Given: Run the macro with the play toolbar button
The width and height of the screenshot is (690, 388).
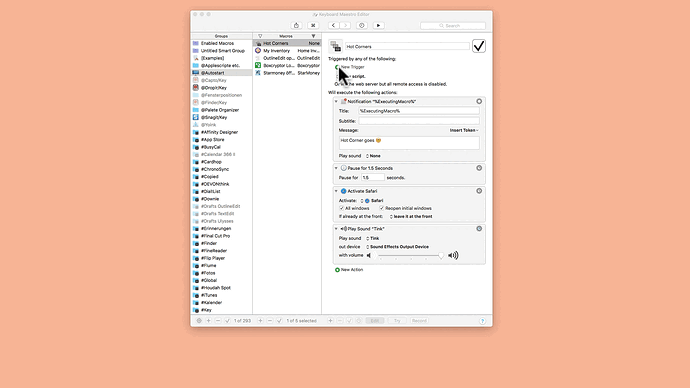Looking at the screenshot, I should point(378,26).
